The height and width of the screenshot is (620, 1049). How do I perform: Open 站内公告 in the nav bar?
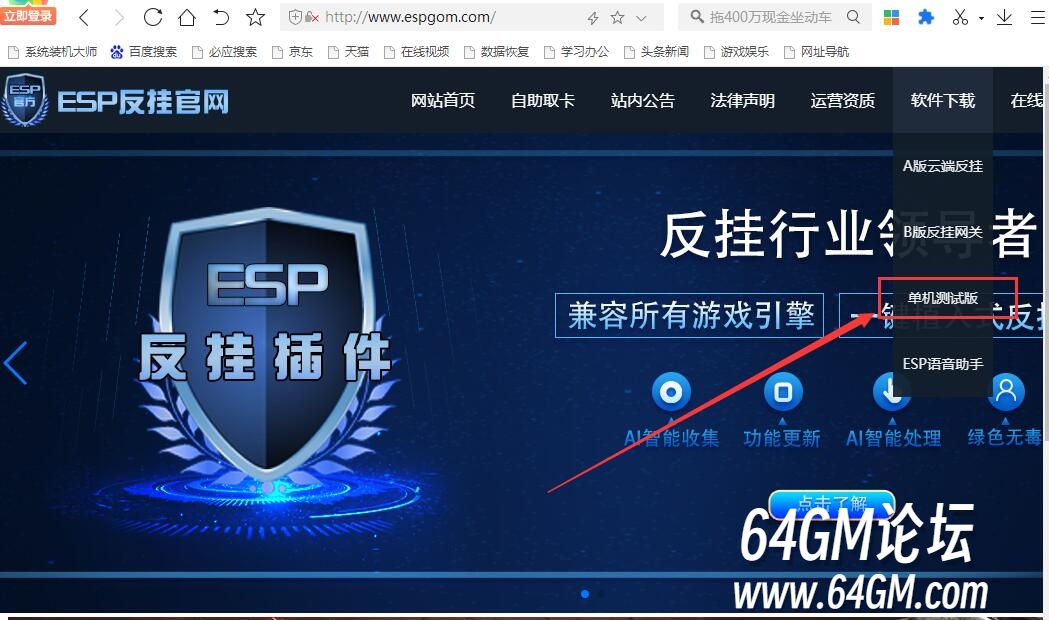tap(642, 100)
